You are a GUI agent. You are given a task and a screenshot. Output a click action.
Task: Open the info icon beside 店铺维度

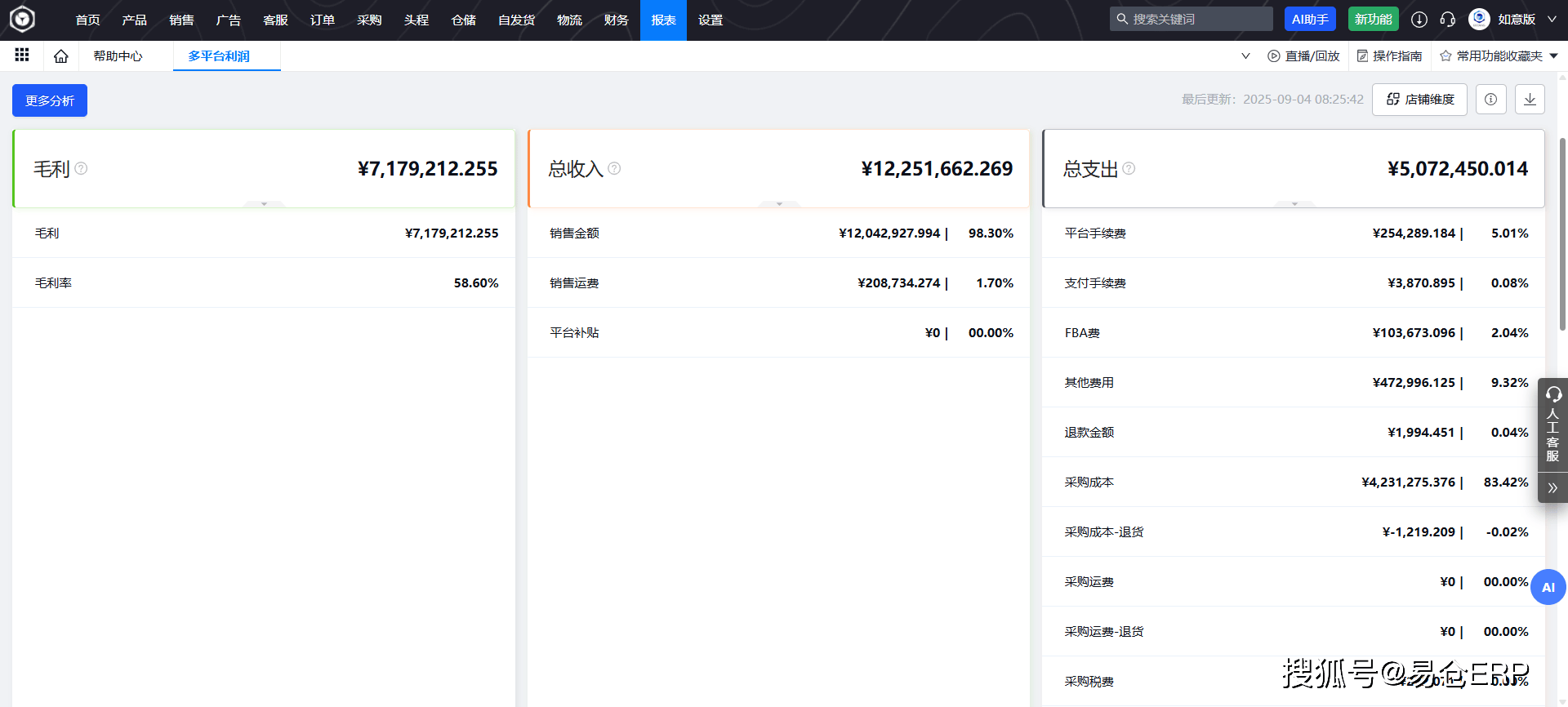click(x=1490, y=100)
